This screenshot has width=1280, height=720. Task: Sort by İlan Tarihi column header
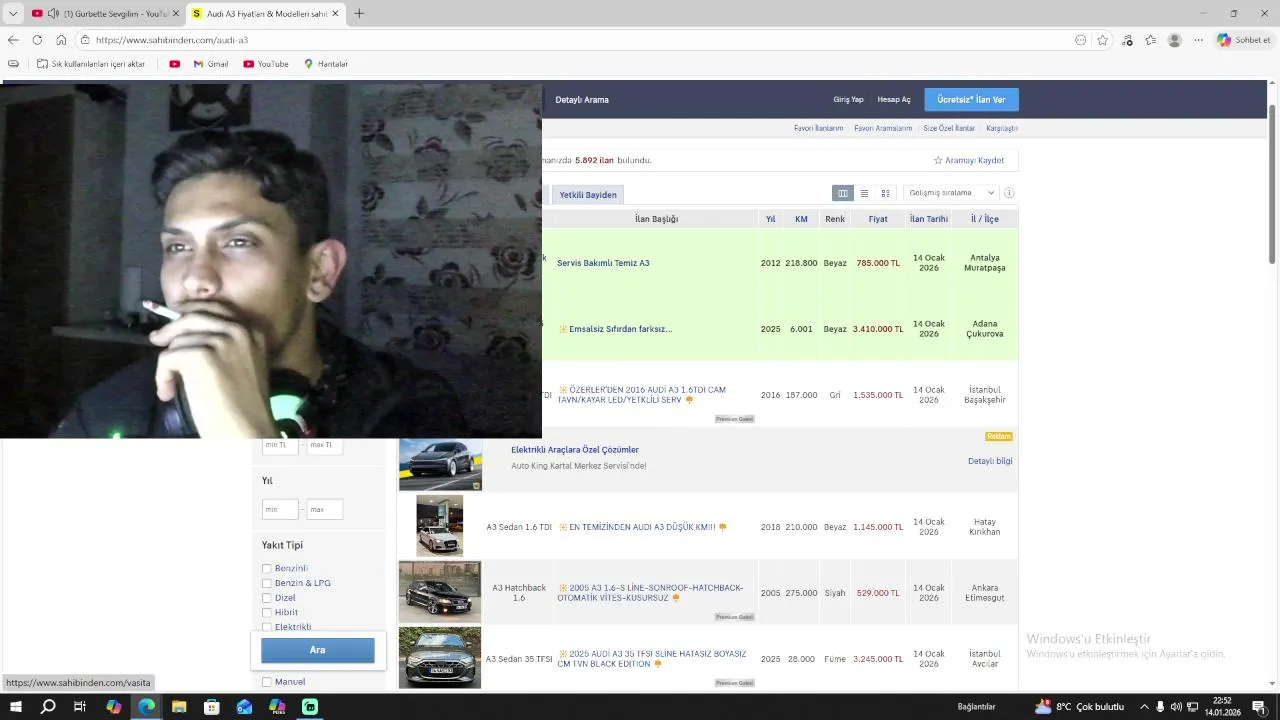pos(929,219)
